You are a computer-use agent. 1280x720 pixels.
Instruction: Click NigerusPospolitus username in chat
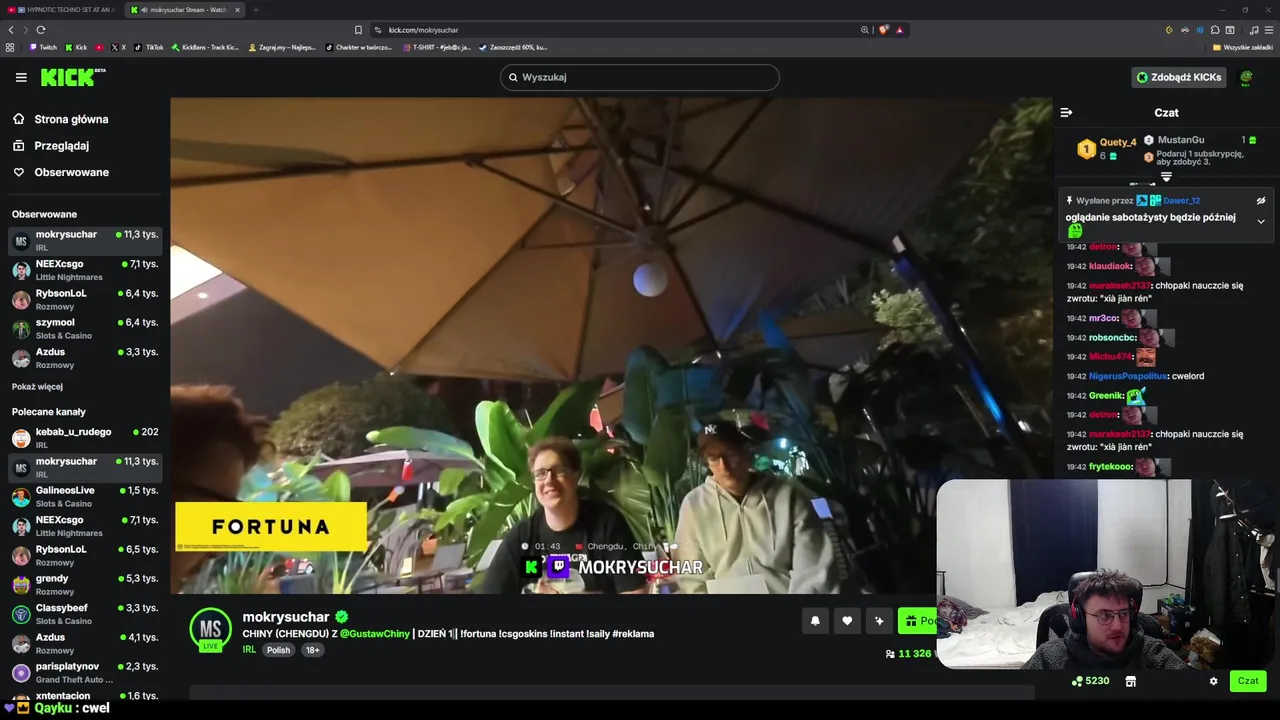tap(1128, 376)
